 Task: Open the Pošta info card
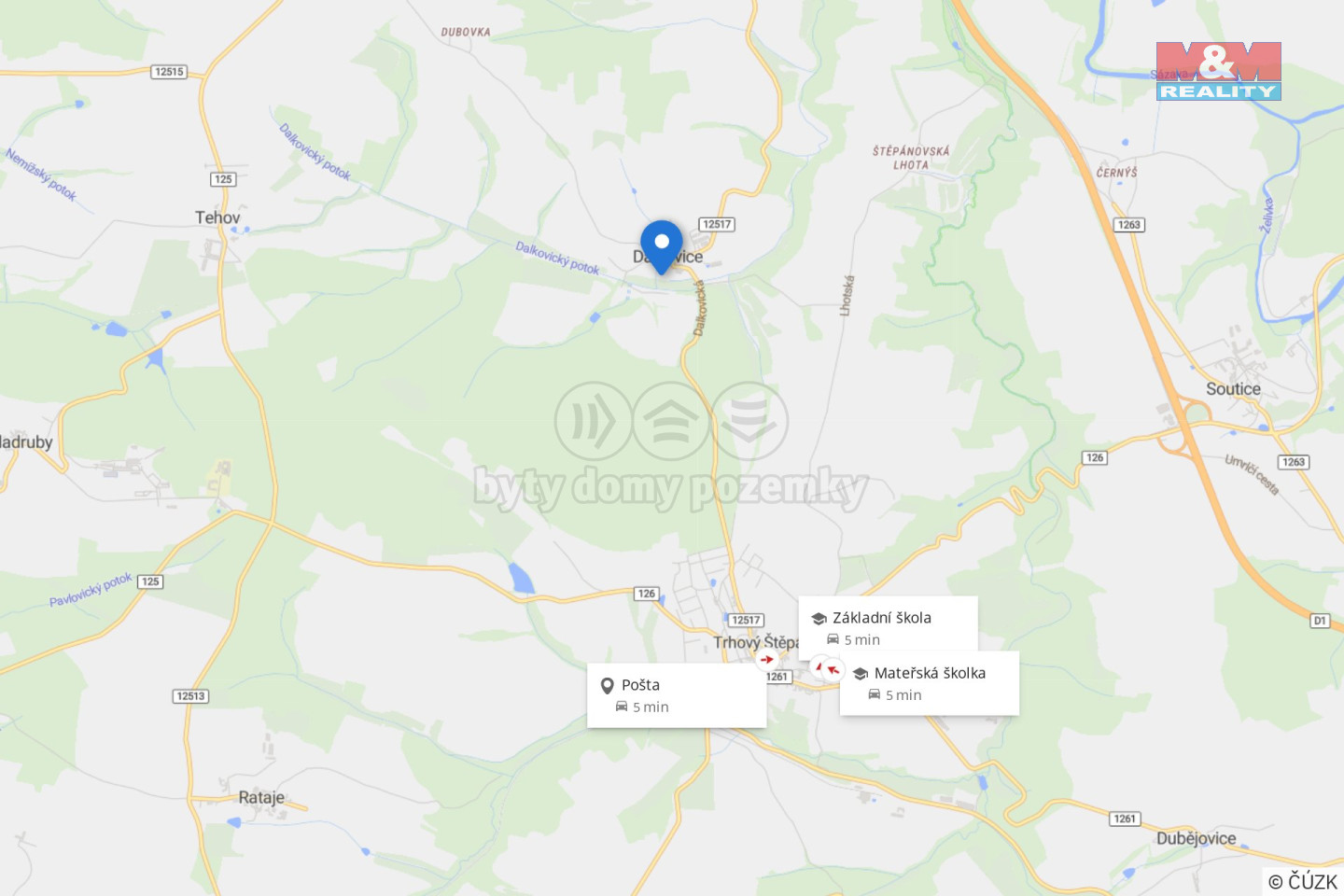click(677, 695)
